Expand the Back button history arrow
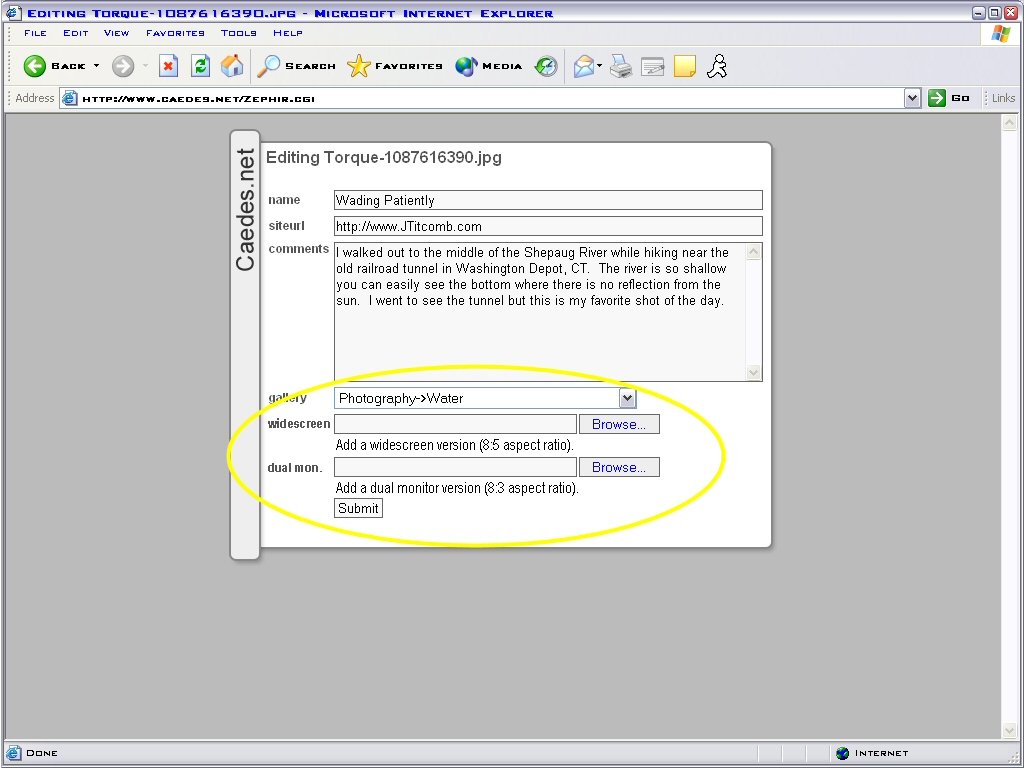Viewport: 1024px width, 768px height. (x=97, y=66)
